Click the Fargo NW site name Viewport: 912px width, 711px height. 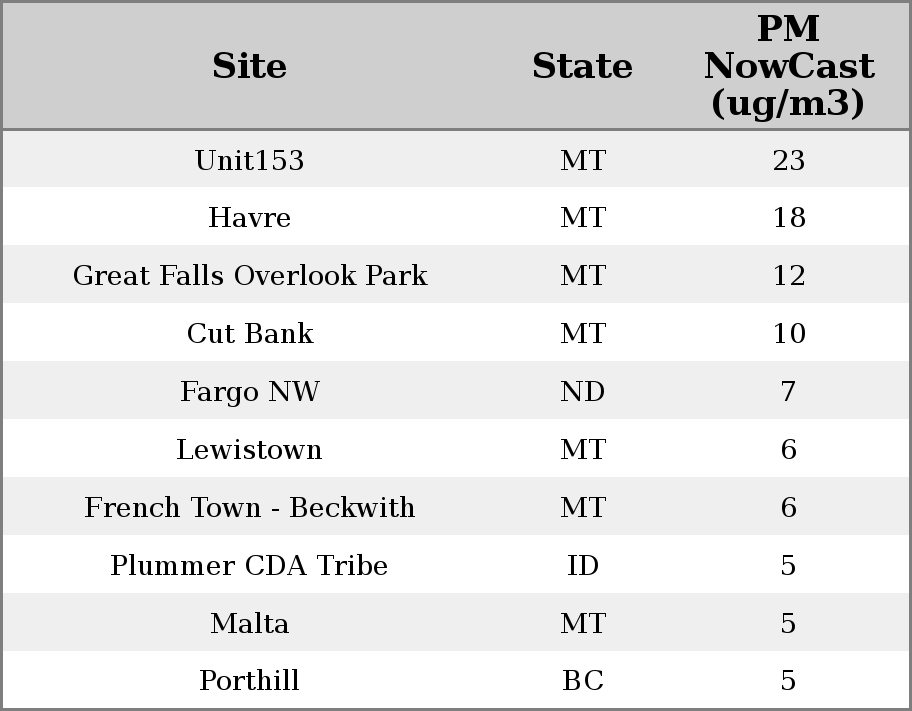point(250,392)
